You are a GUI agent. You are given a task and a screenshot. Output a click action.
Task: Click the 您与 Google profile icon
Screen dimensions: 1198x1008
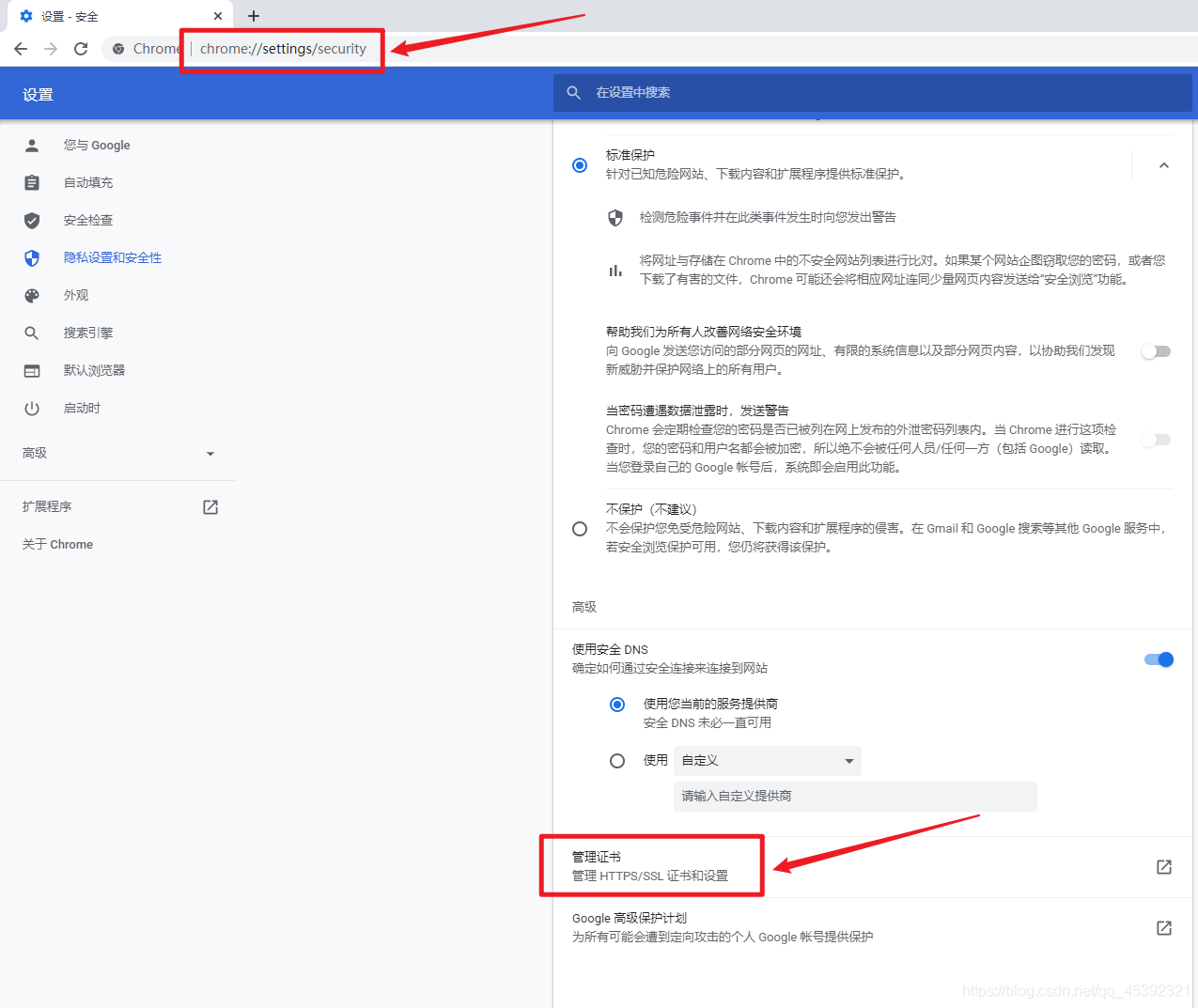31,145
